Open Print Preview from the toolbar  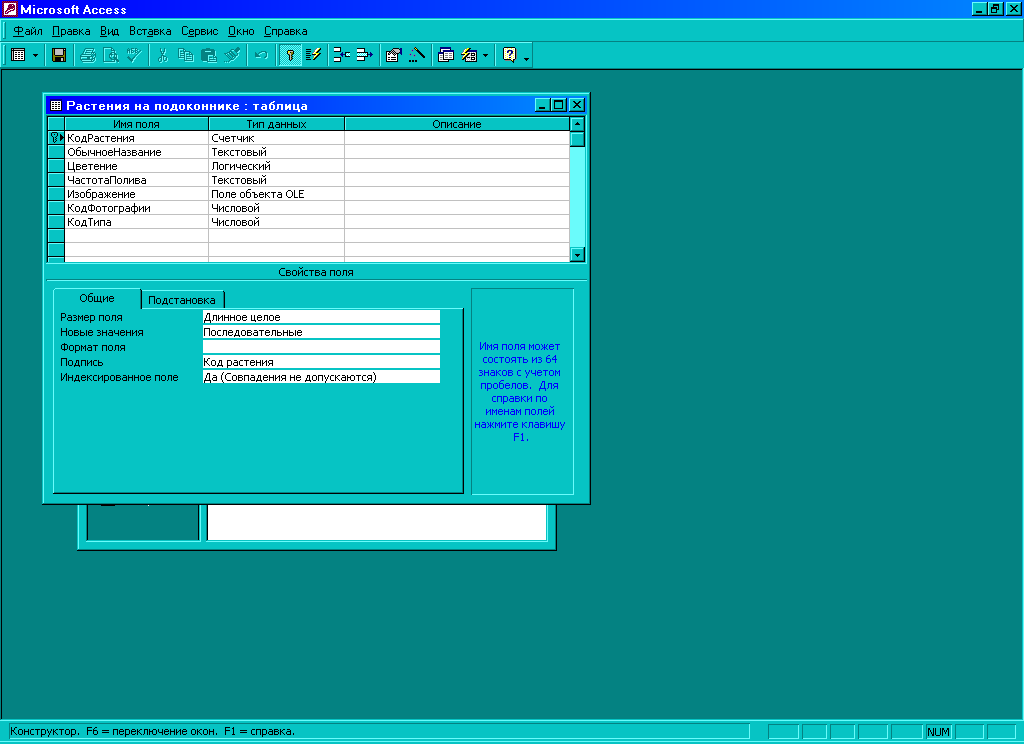click(111, 55)
